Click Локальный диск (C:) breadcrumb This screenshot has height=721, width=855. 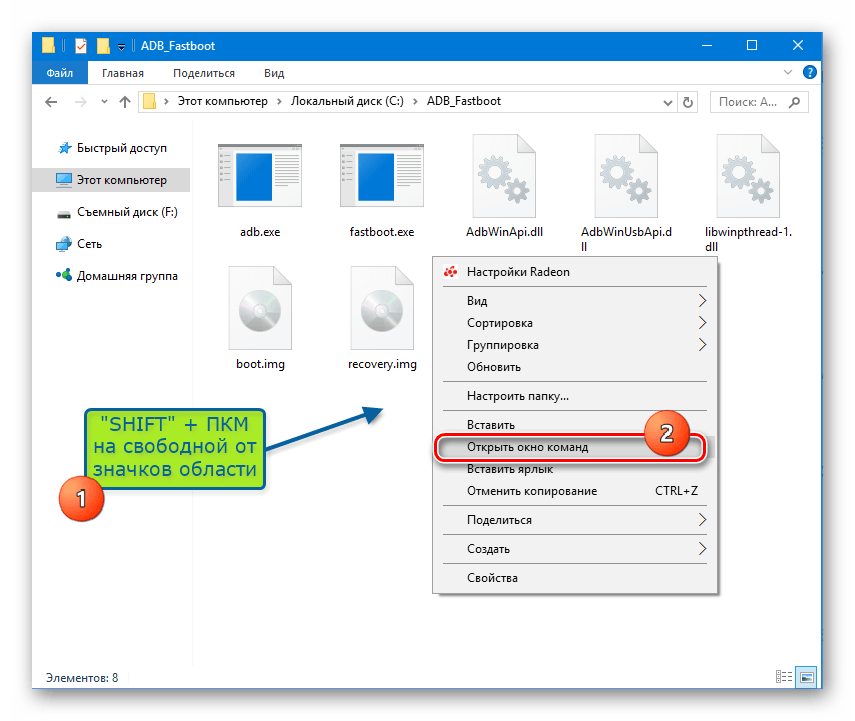347,101
